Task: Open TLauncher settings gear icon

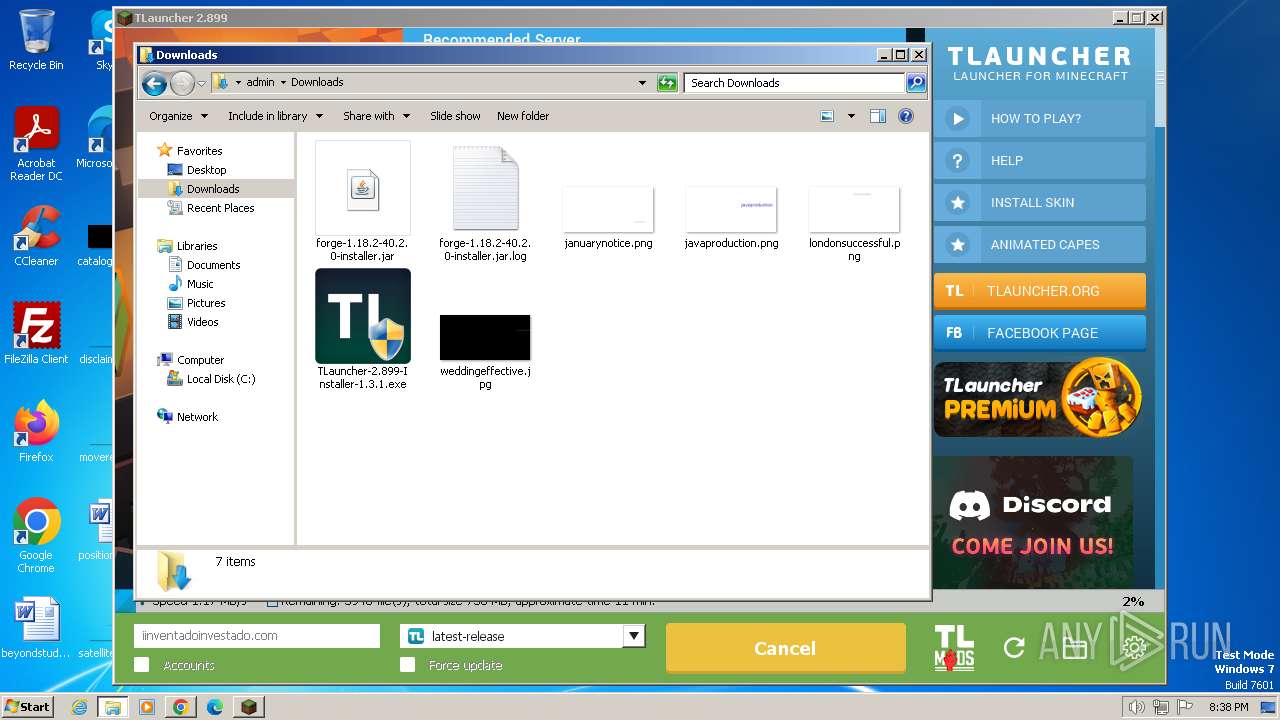Action: click(x=1134, y=648)
